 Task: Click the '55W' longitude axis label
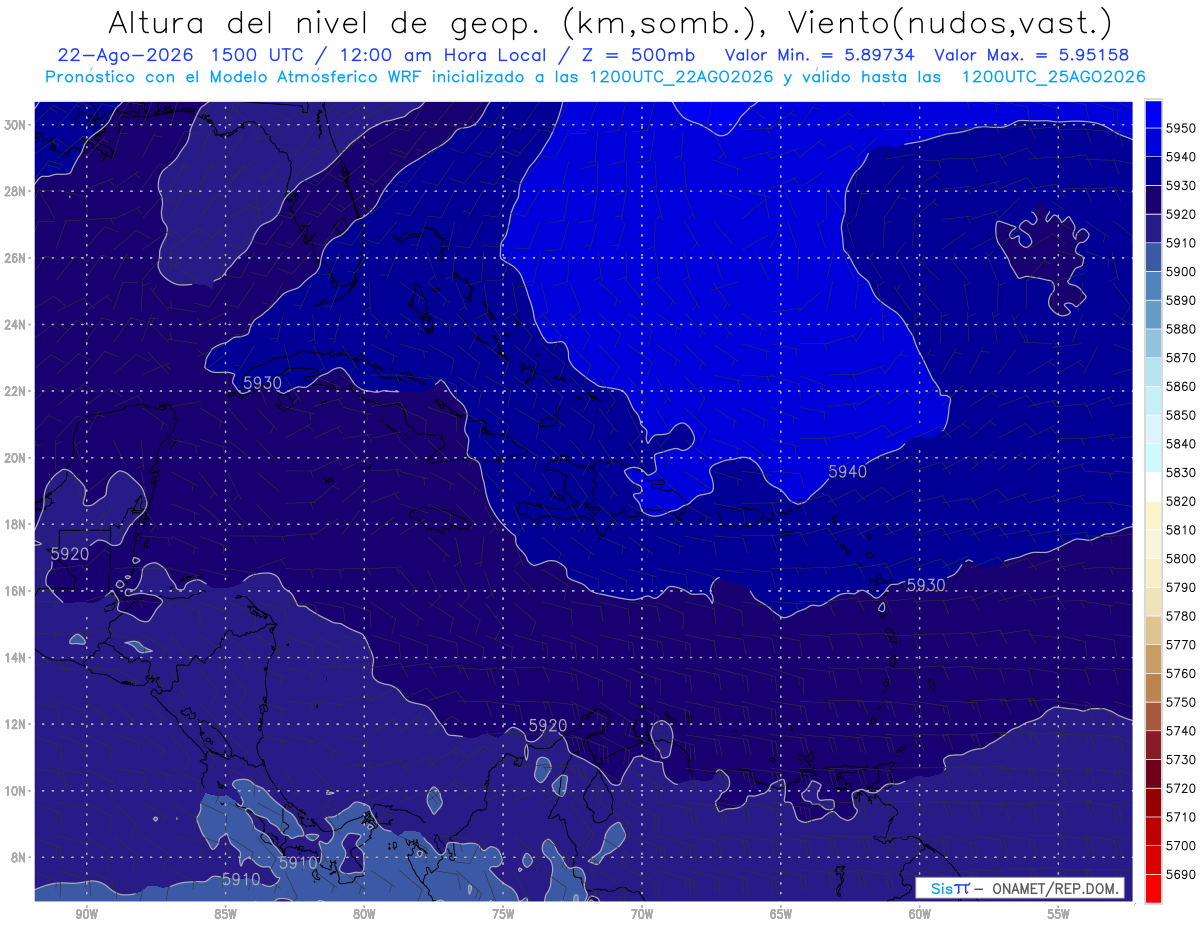pos(1059,914)
